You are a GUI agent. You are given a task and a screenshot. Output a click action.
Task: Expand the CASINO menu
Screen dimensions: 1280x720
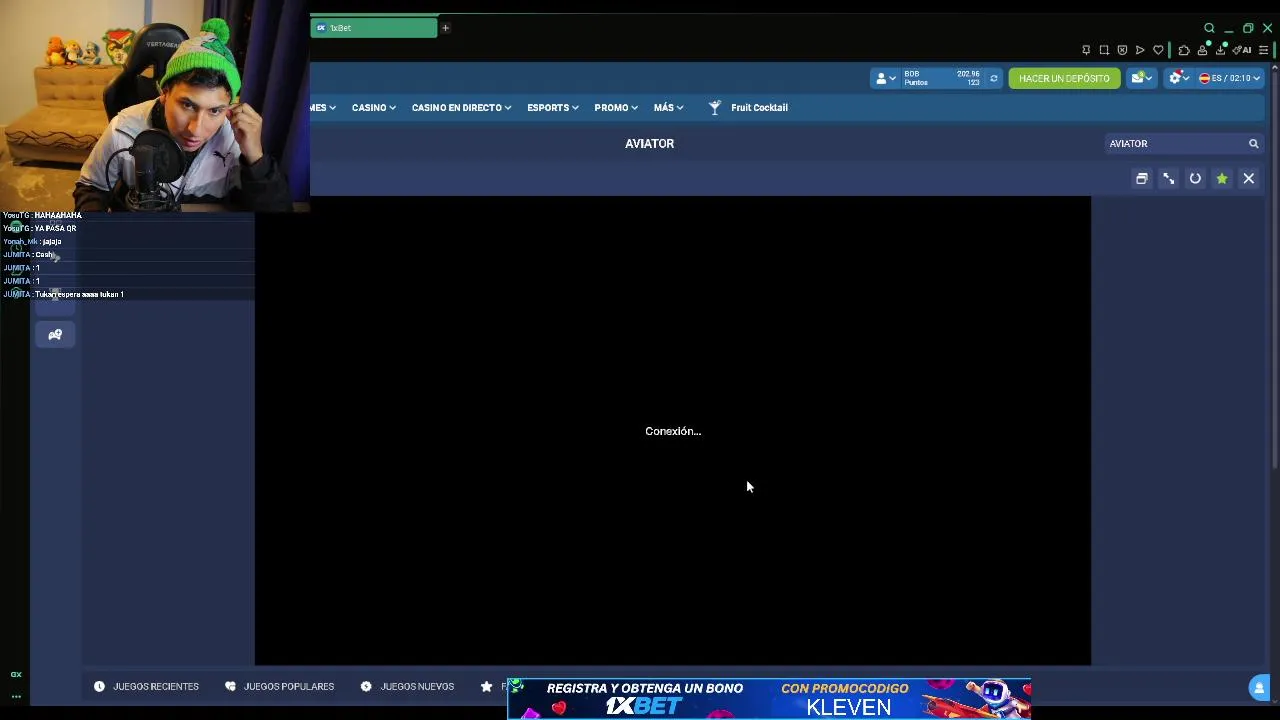tap(373, 108)
